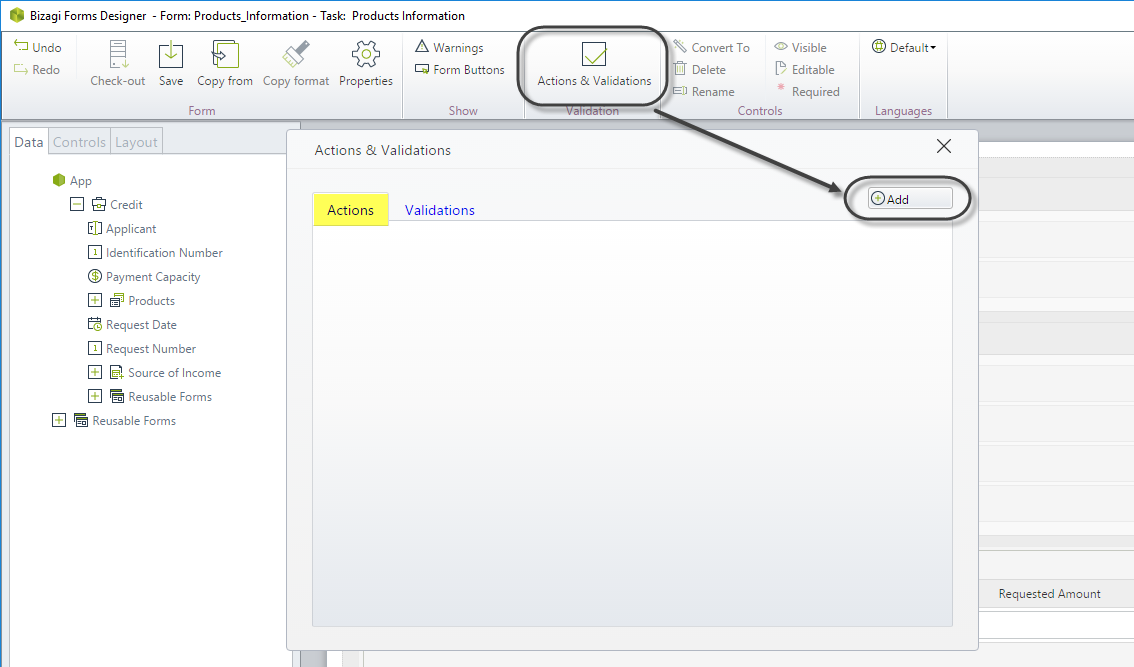Toggle the Editable property
This screenshot has width=1134, height=667.
tap(804, 69)
